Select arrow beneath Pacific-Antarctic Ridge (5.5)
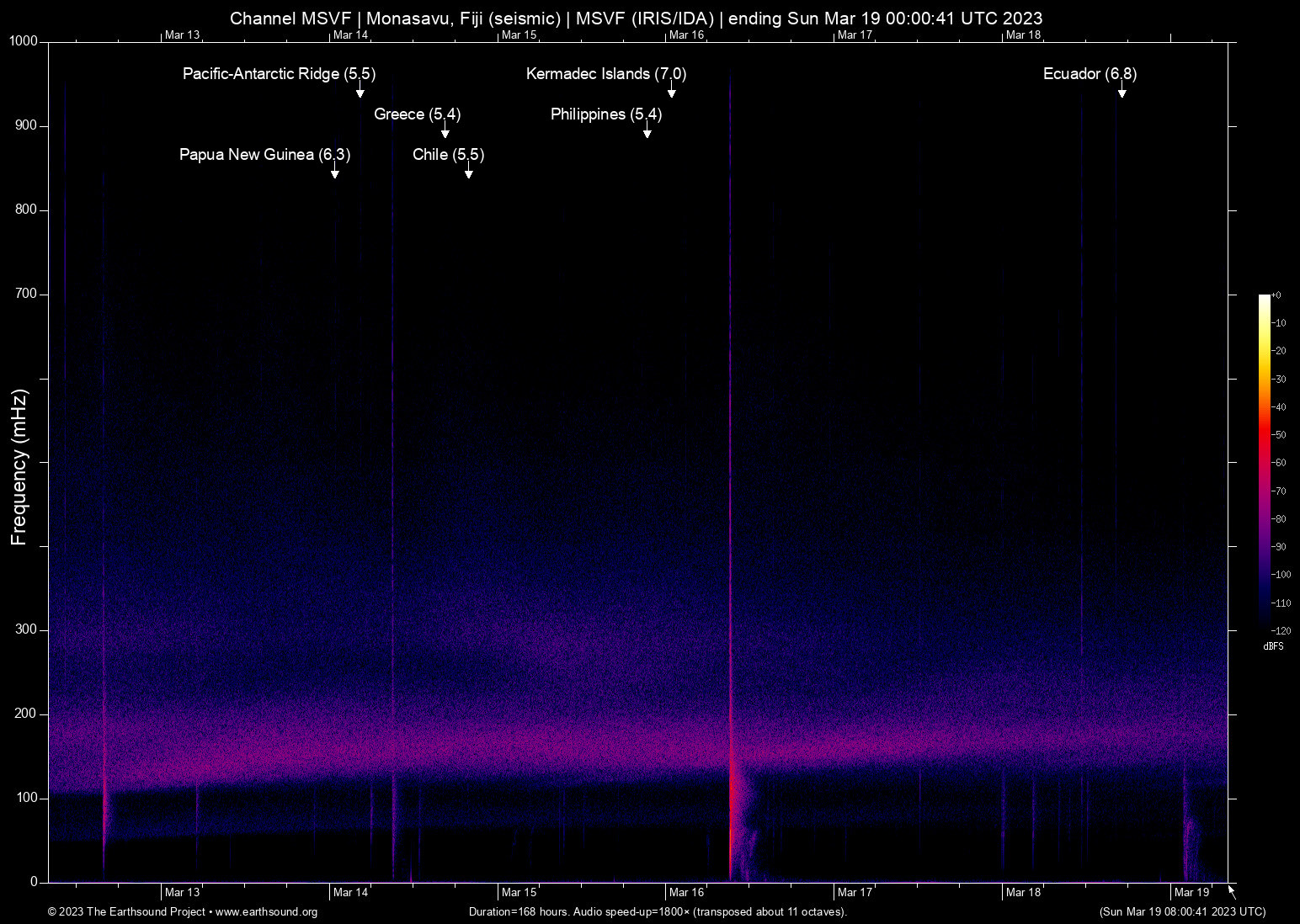 point(360,92)
